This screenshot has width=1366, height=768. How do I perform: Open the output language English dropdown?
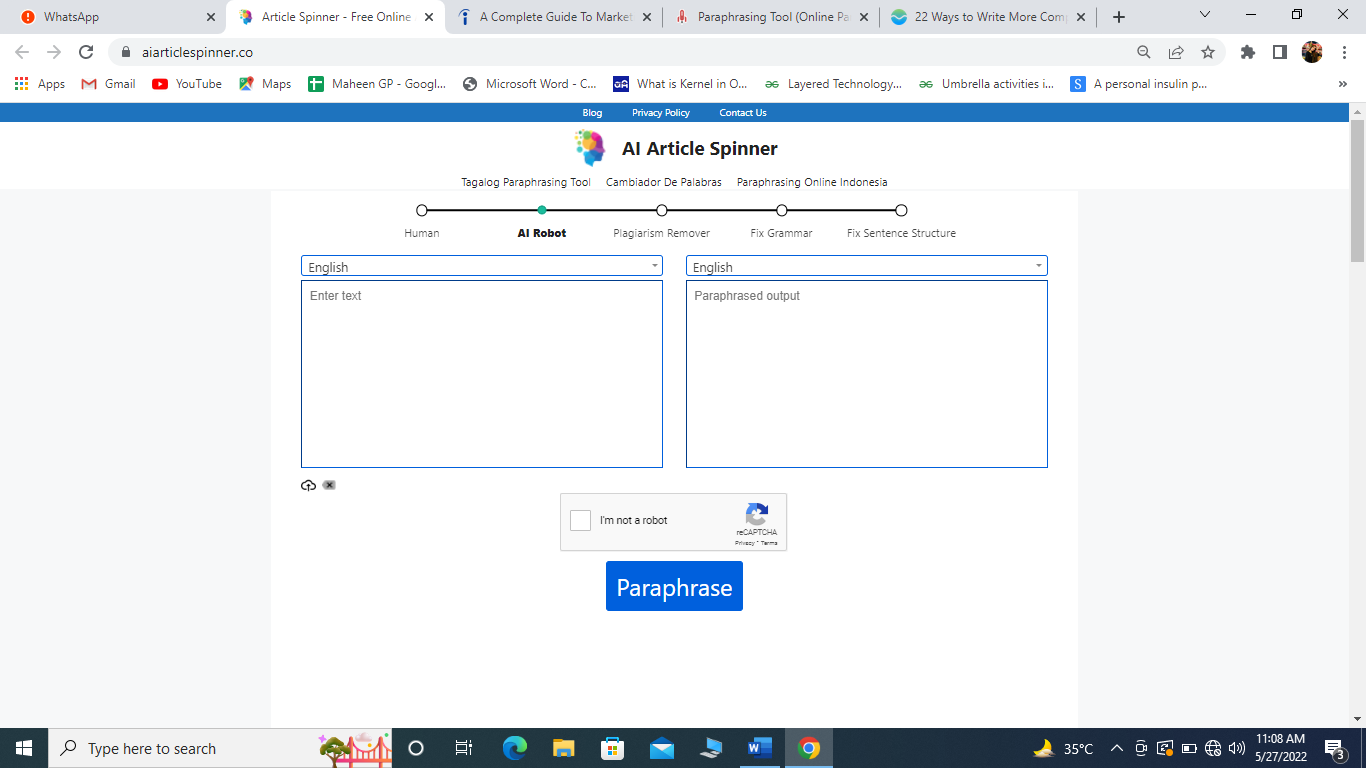(x=866, y=266)
